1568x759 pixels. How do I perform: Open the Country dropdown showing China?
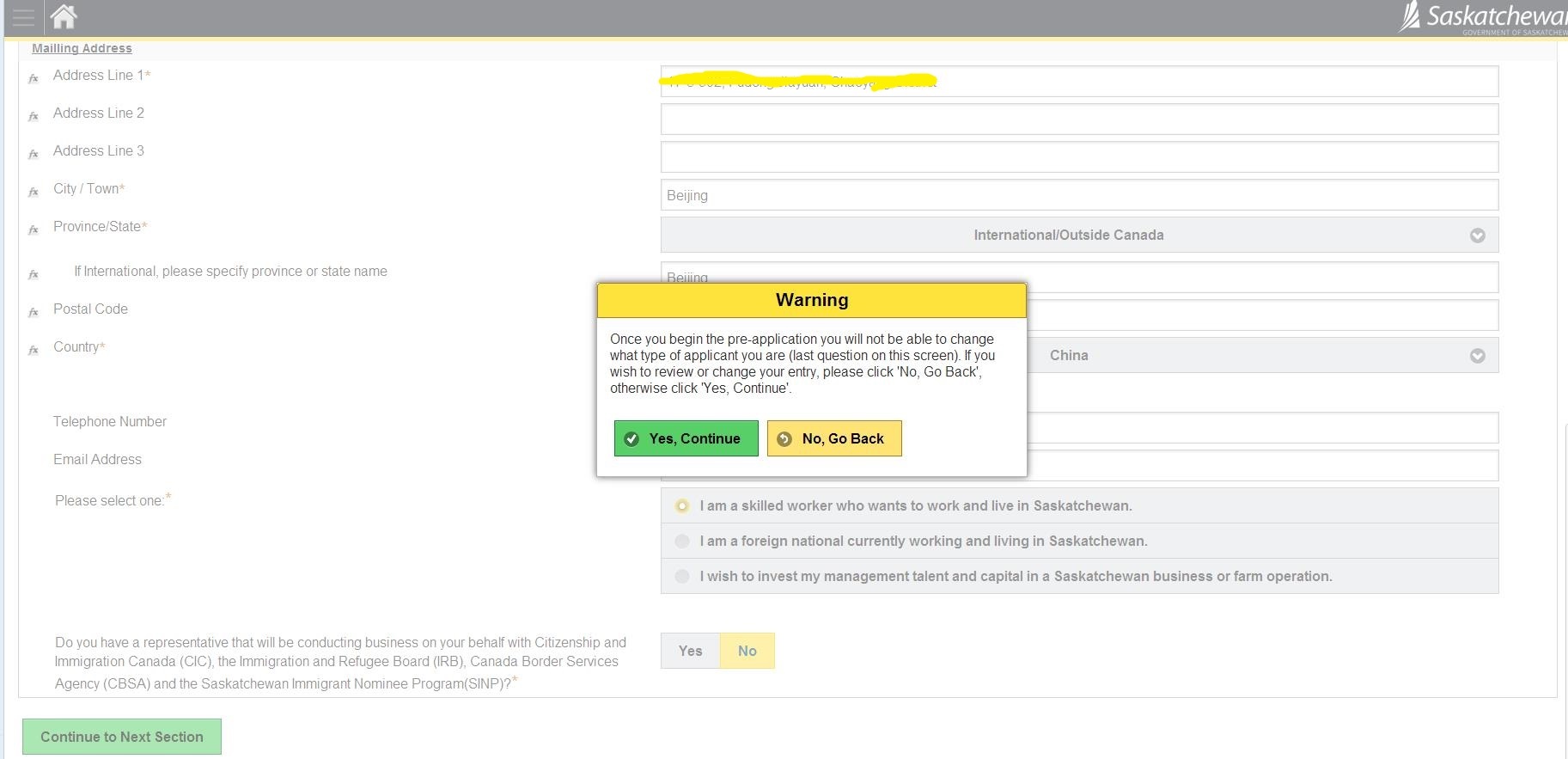pos(1261,356)
